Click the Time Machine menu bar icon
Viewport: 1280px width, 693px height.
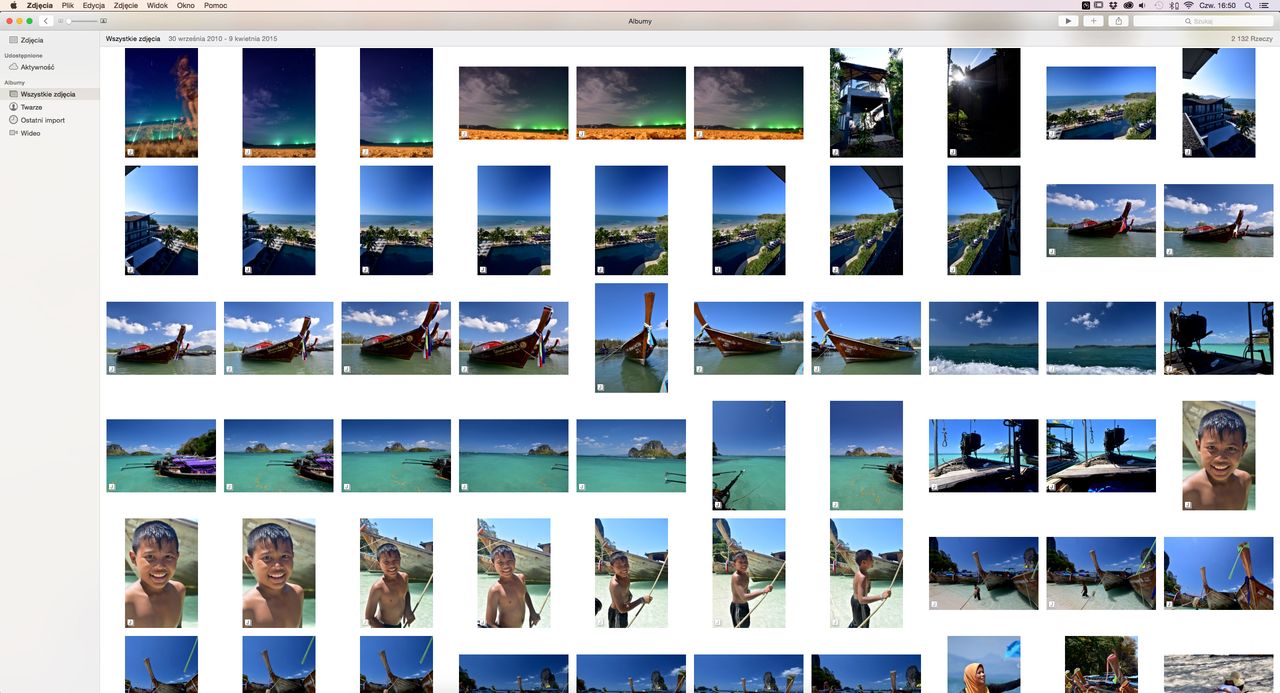1158,5
